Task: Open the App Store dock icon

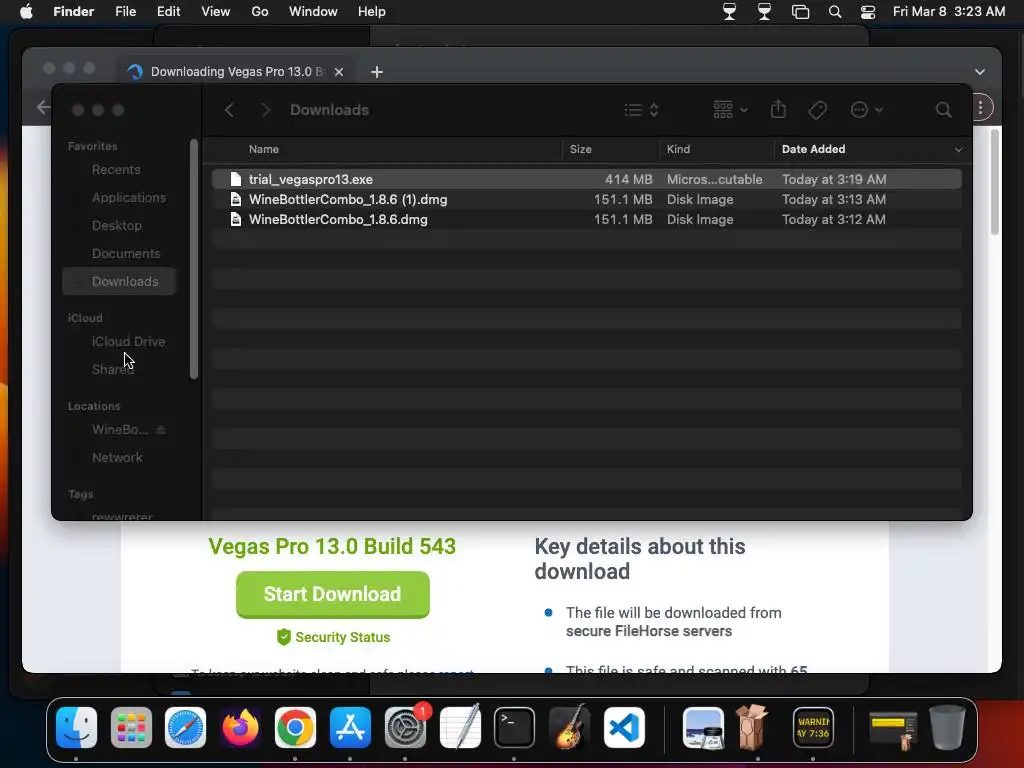Action: (350, 728)
